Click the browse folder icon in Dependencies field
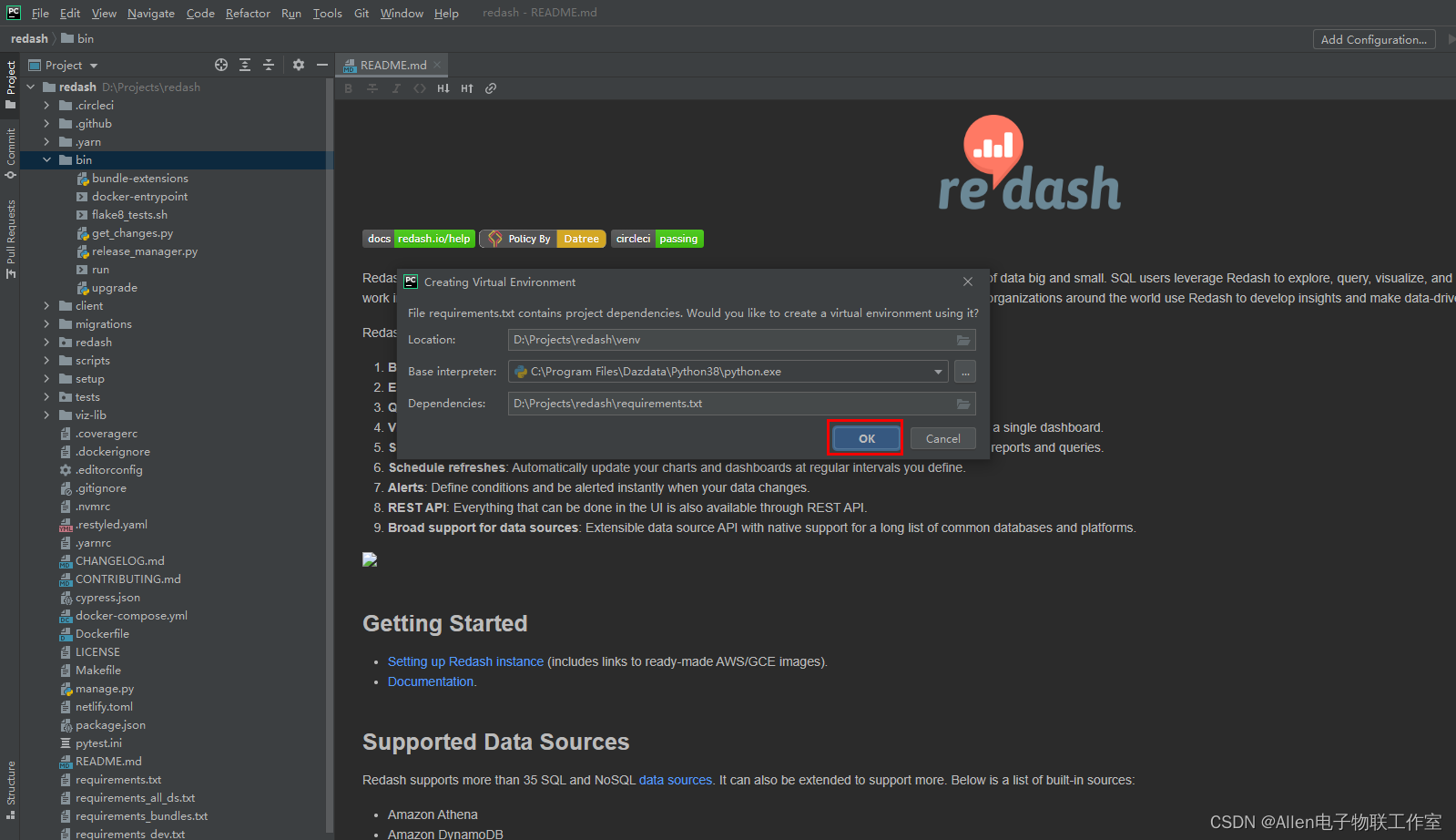 click(x=963, y=404)
